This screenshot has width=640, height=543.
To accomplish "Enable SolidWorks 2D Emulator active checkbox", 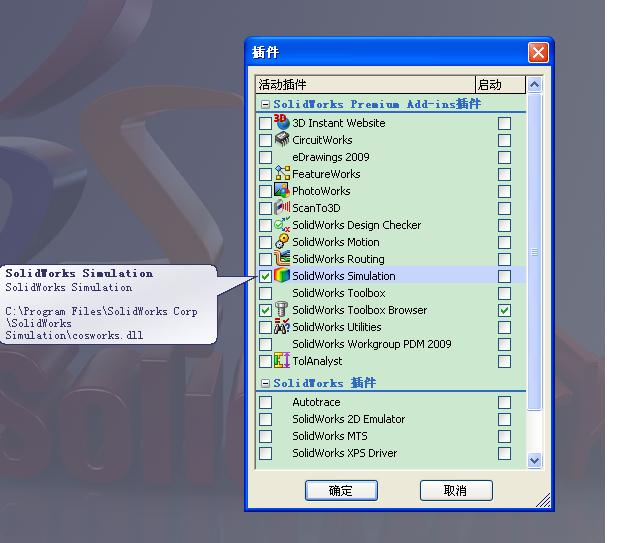I will 265,419.
